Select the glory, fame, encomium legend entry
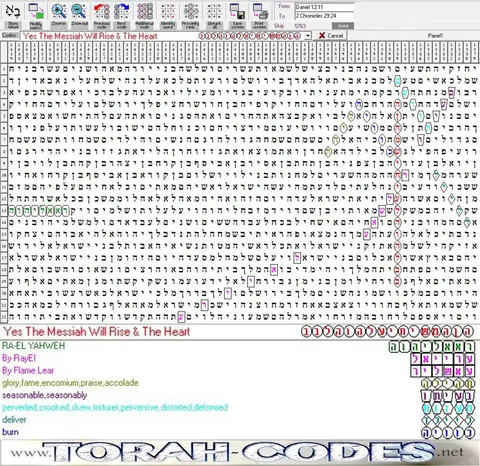This screenshot has width=480, height=466. tap(70, 383)
